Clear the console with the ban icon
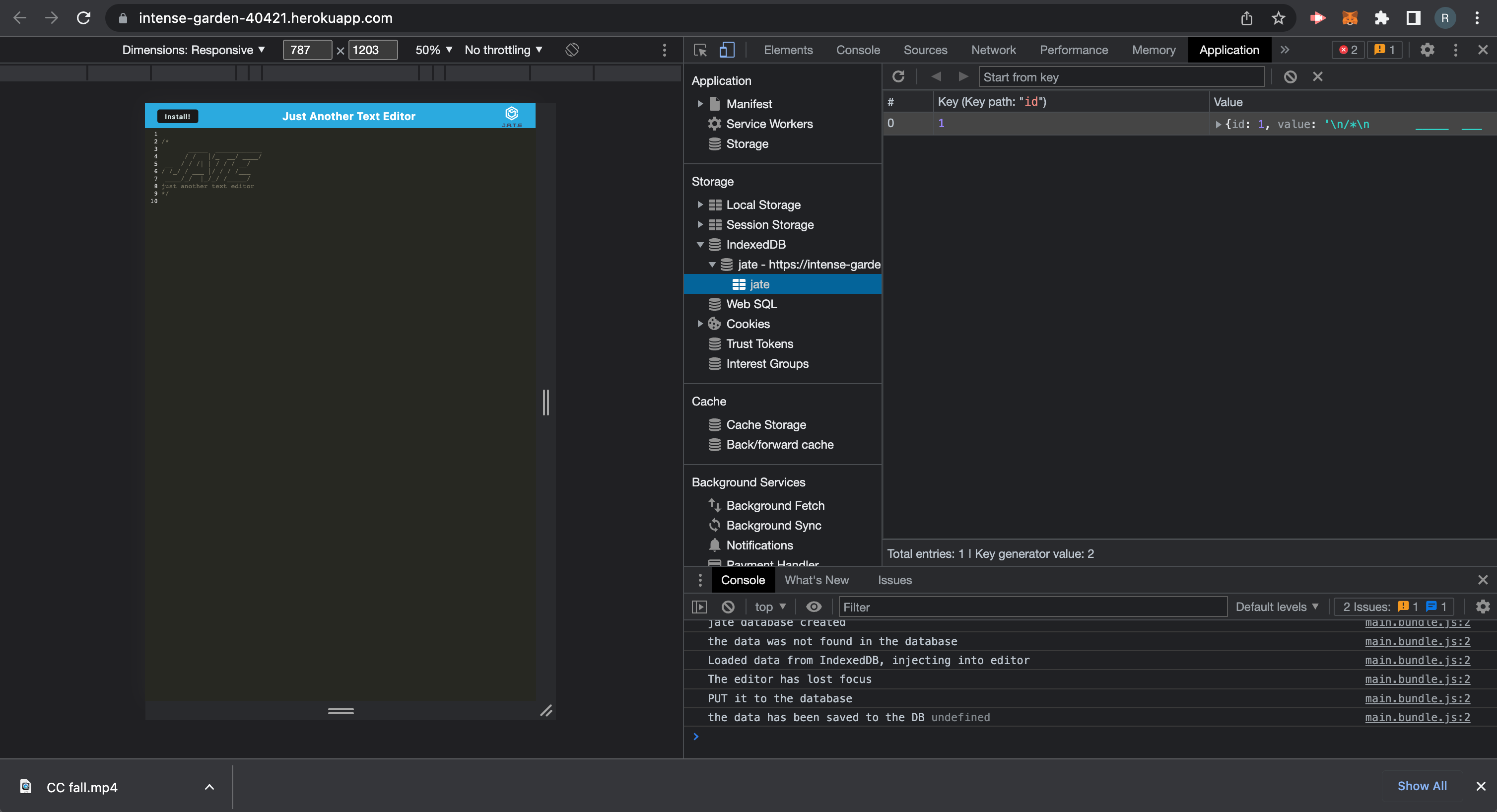 click(x=728, y=607)
